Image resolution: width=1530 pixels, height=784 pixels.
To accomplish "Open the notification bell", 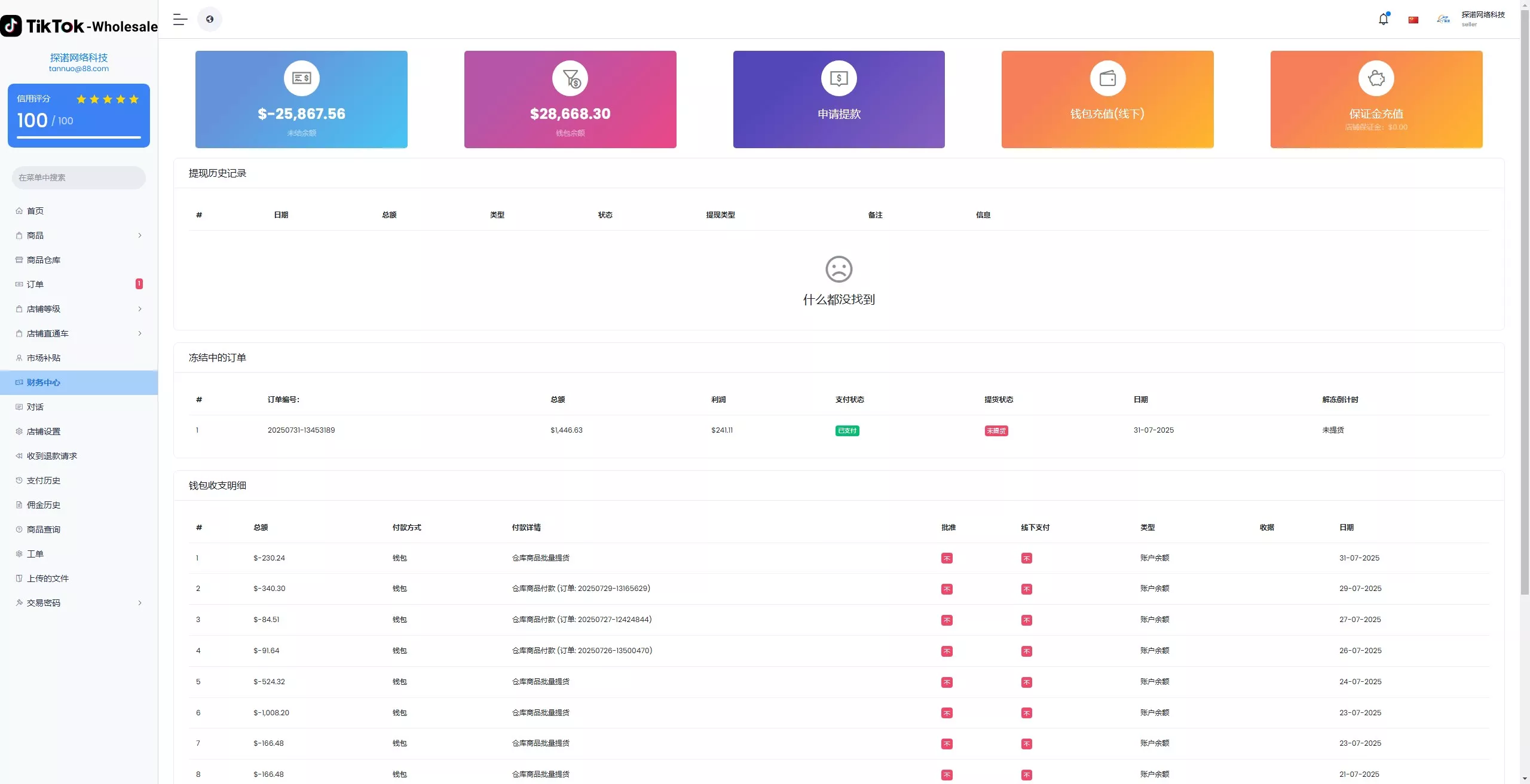I will coord(1383,19).
